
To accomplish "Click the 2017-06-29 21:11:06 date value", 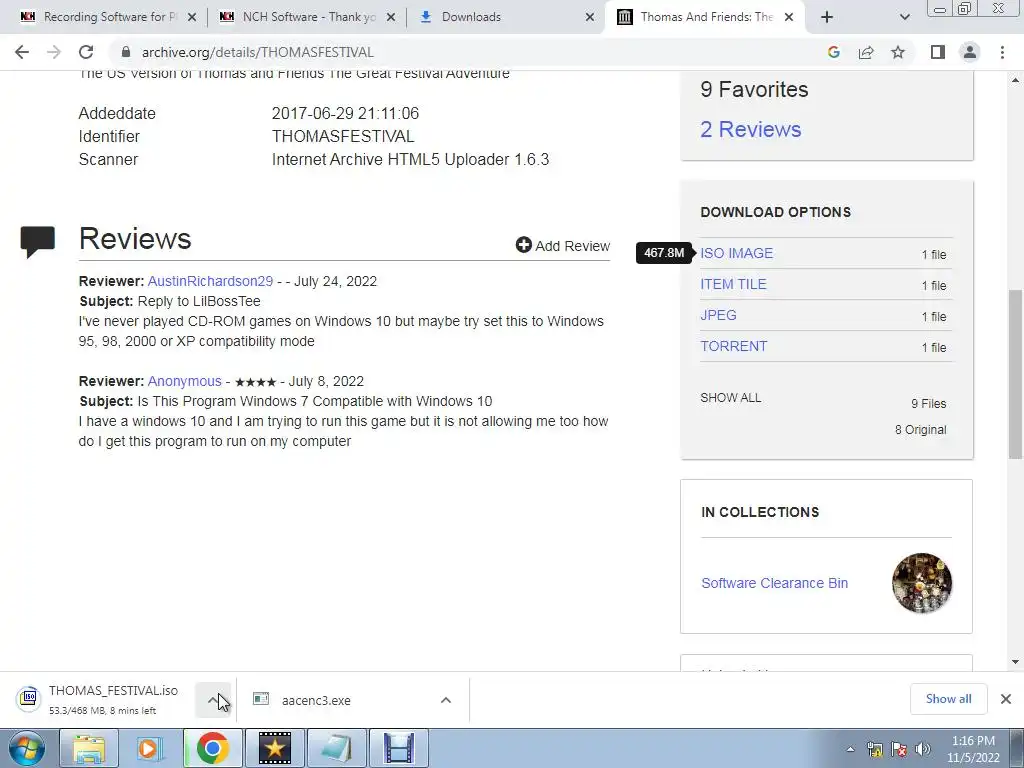I will (x=345, y=114).
